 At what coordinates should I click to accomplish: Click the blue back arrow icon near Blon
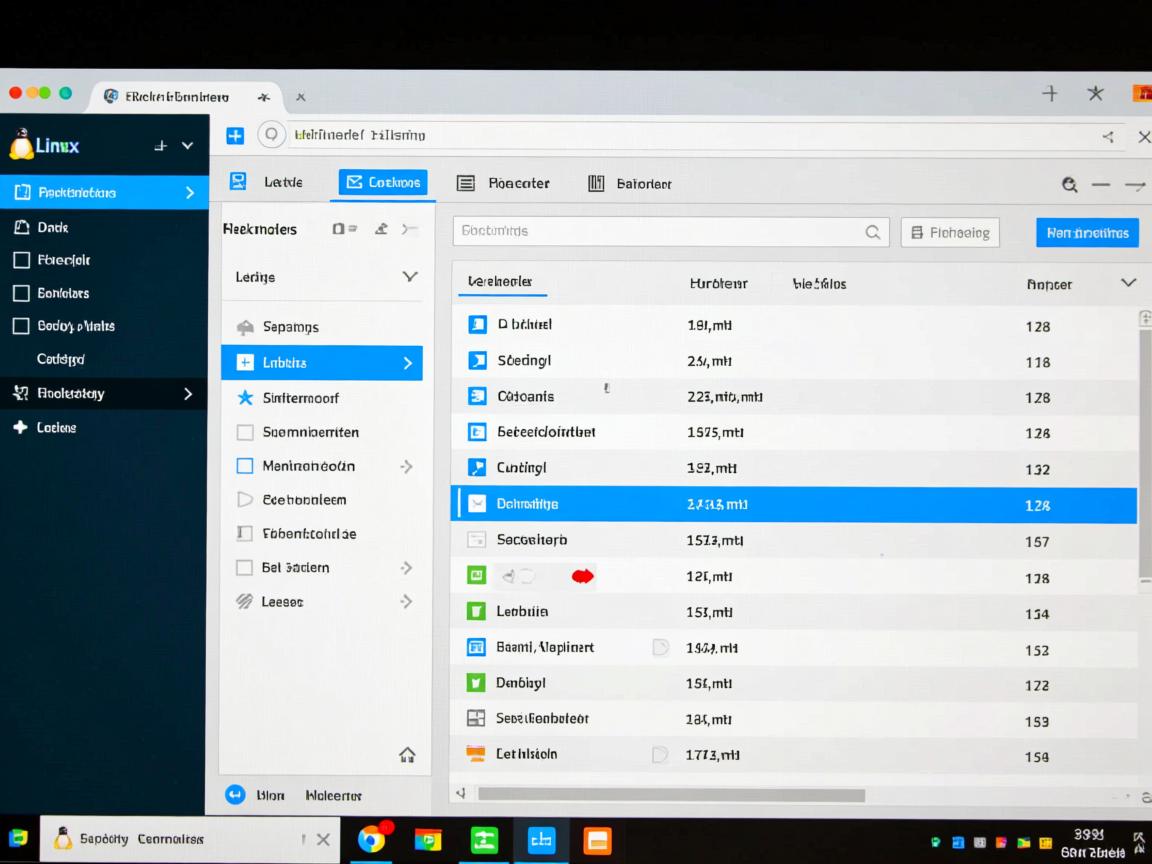coord(235,795)
